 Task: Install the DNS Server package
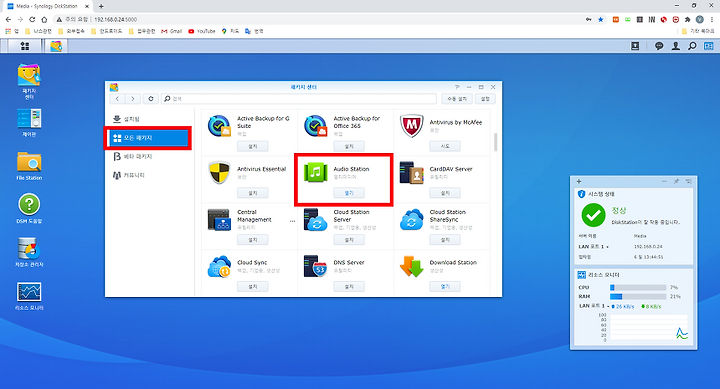(x=349, y=287)
